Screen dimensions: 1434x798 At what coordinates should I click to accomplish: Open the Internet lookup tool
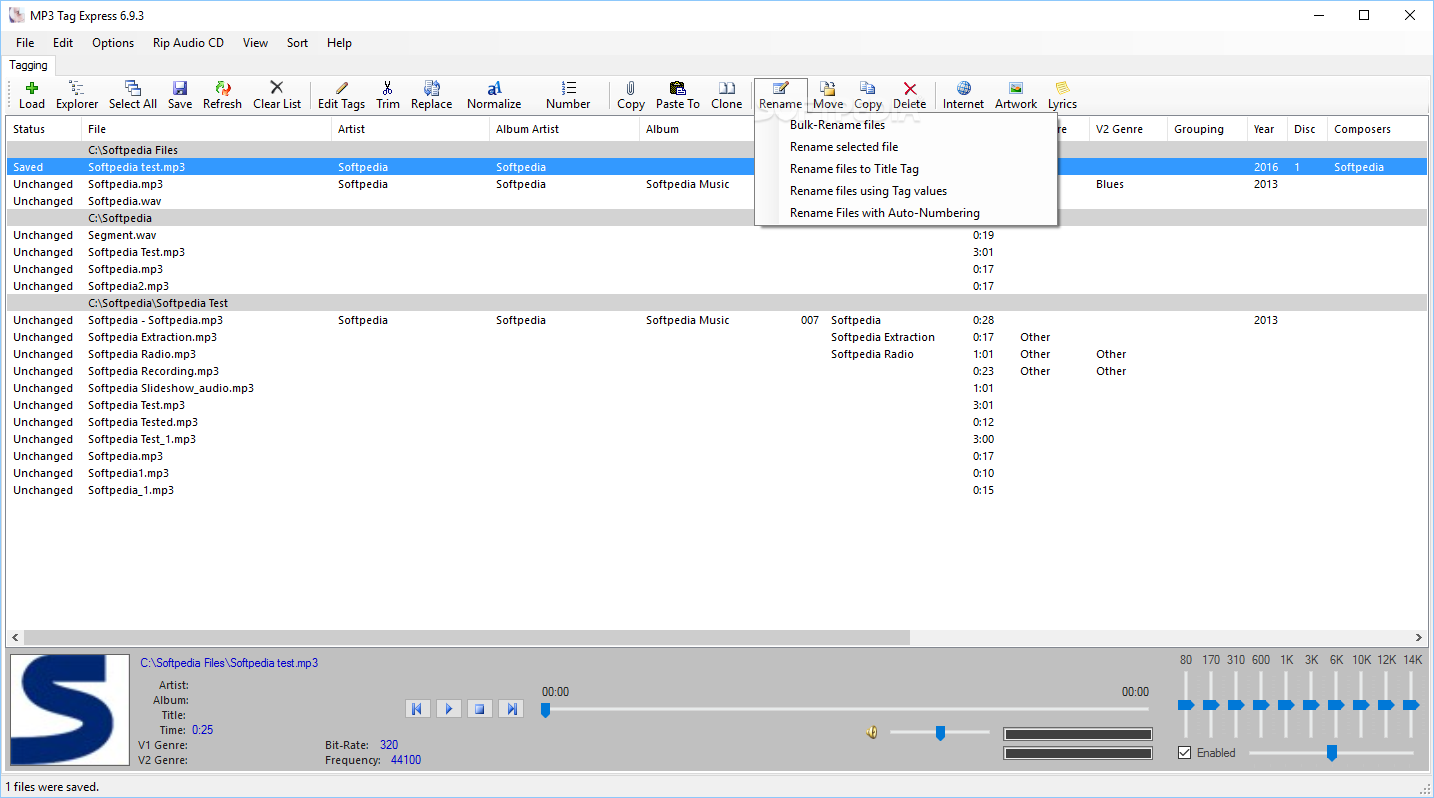coord(964,95)
